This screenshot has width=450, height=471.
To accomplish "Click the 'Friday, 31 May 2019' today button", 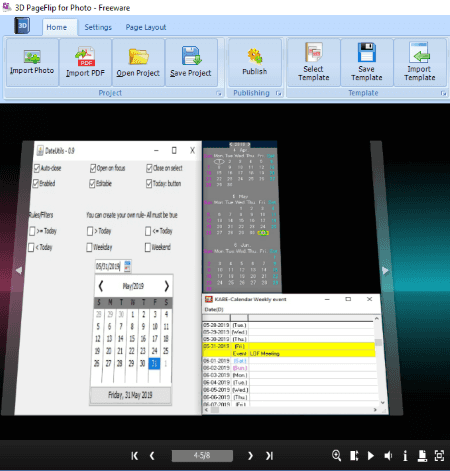I will click(130, 395).
